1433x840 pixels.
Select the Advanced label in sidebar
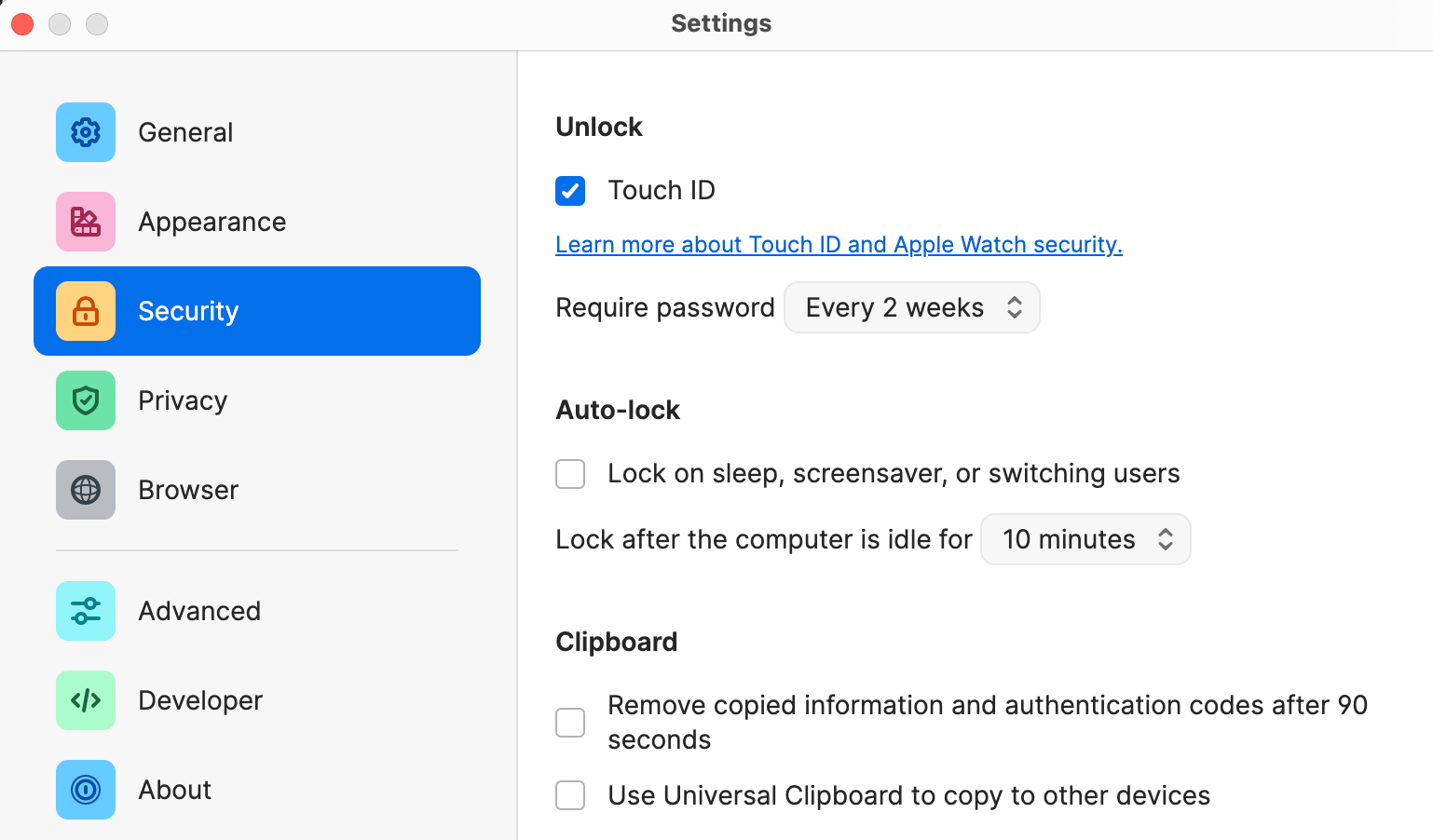199,611
